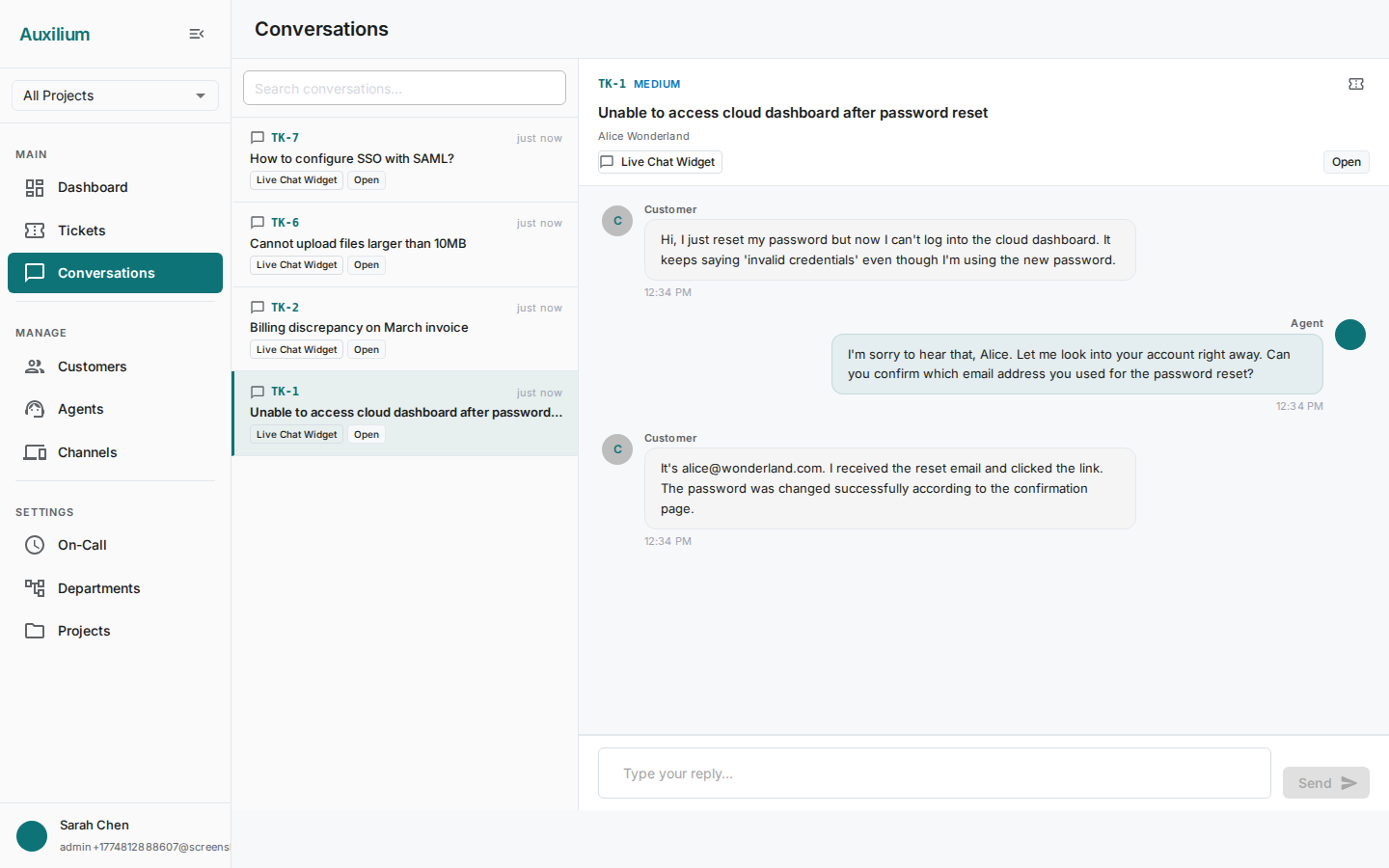Expand the Open status selector in conversation header
This screenshot has height=868, width=1389.
click(x=1346, y=161)
